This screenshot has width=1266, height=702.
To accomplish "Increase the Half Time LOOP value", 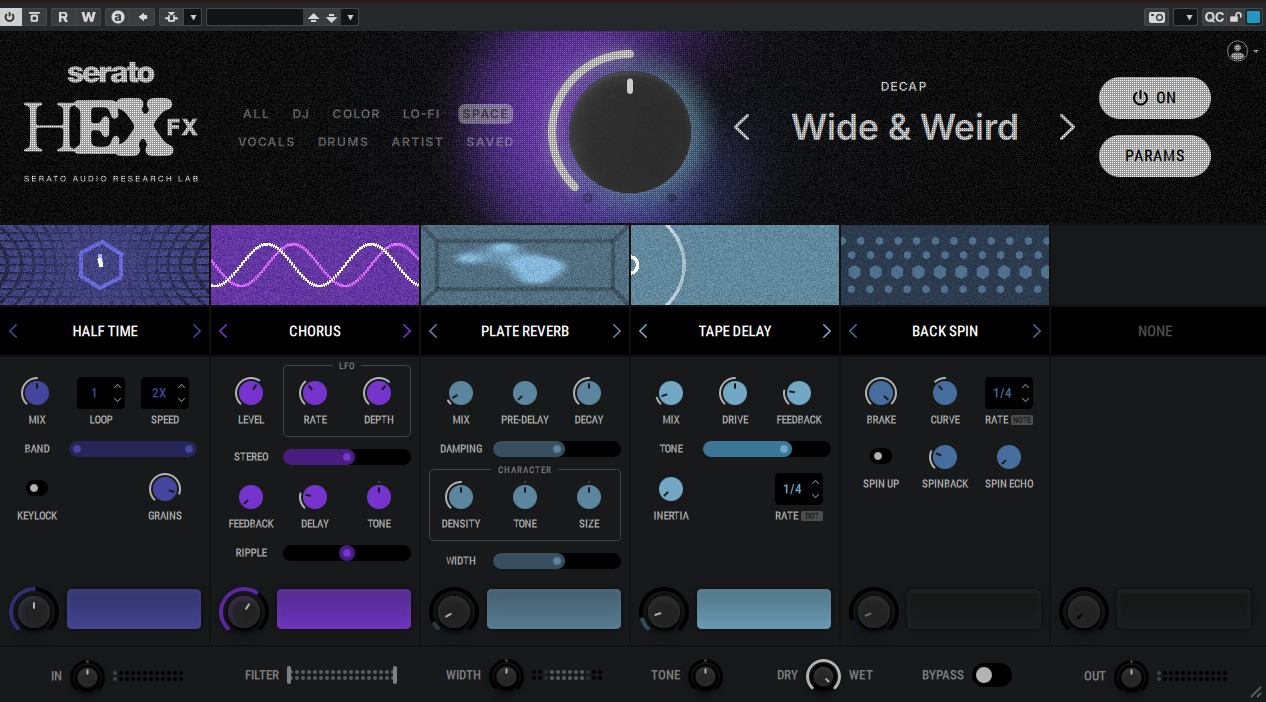I will pyautogui.click(x=118, y=386).
